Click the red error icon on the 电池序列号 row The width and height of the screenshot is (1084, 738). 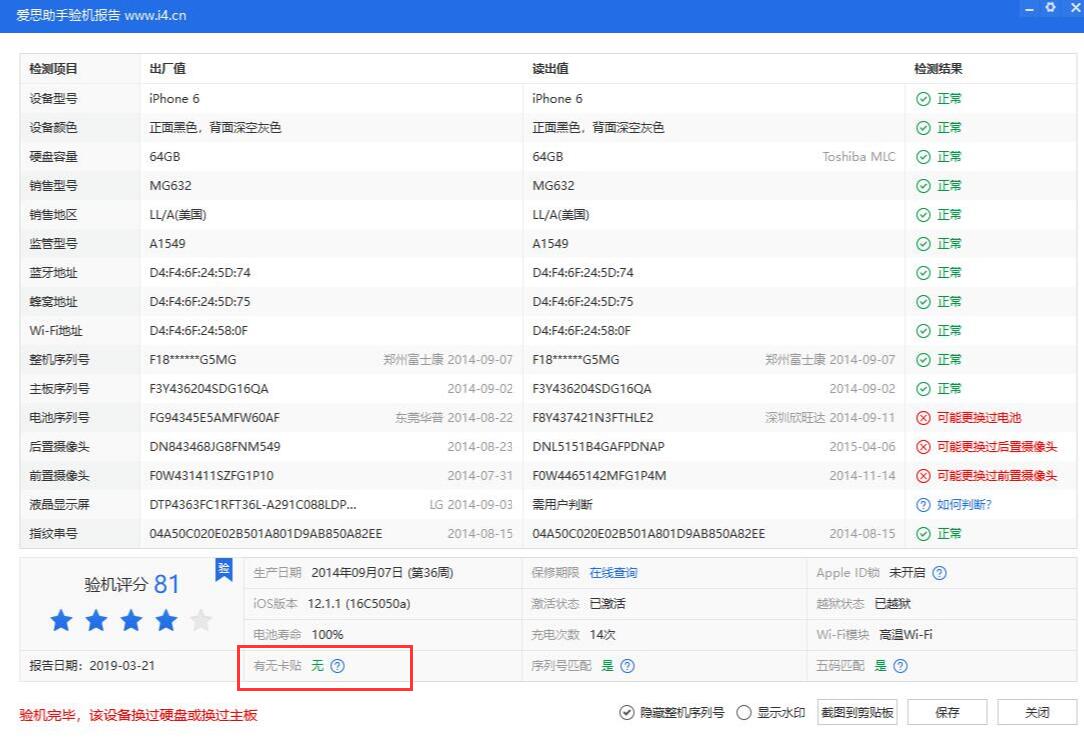[921, 417]
